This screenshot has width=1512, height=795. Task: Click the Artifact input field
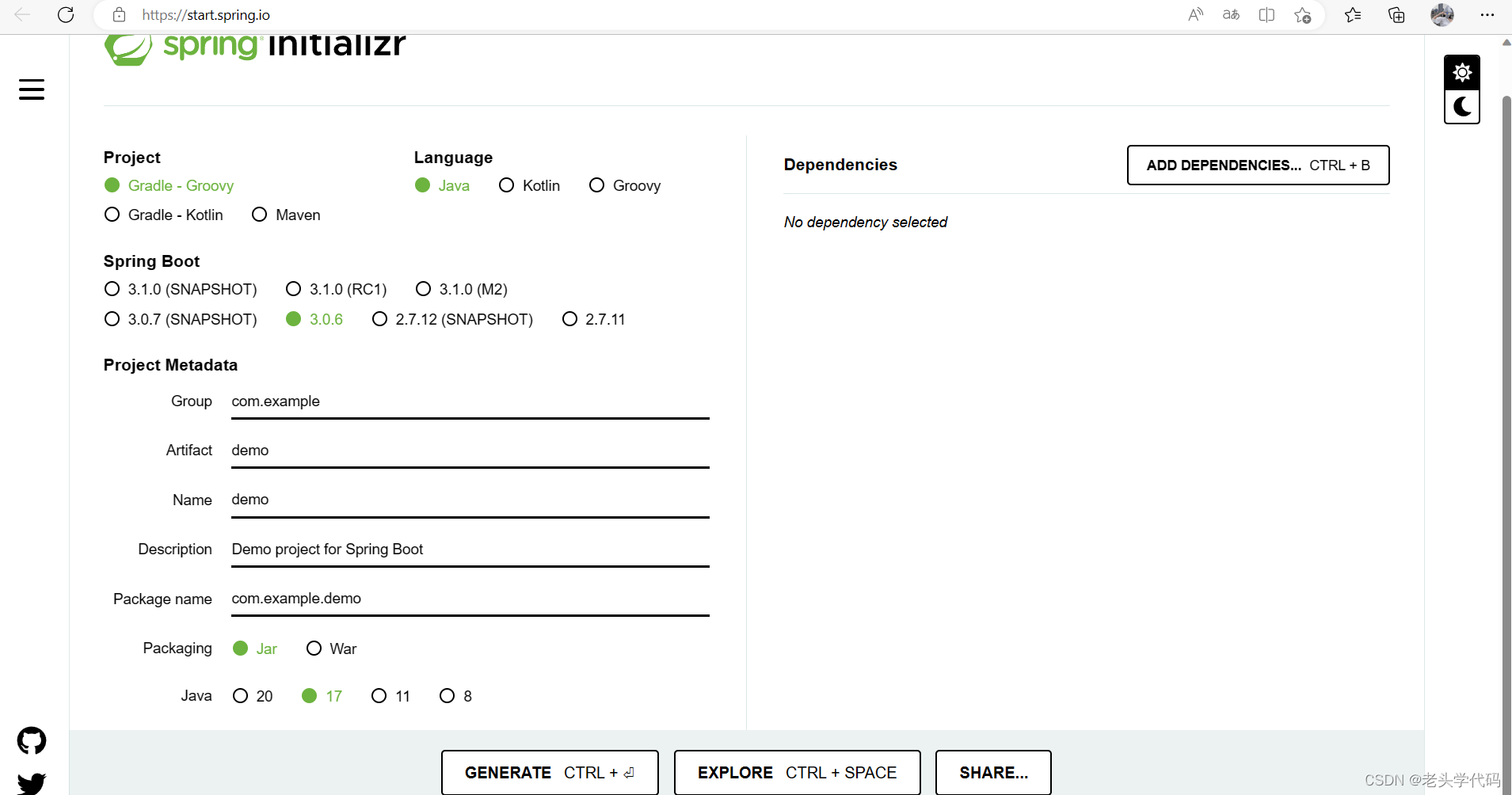470,451
